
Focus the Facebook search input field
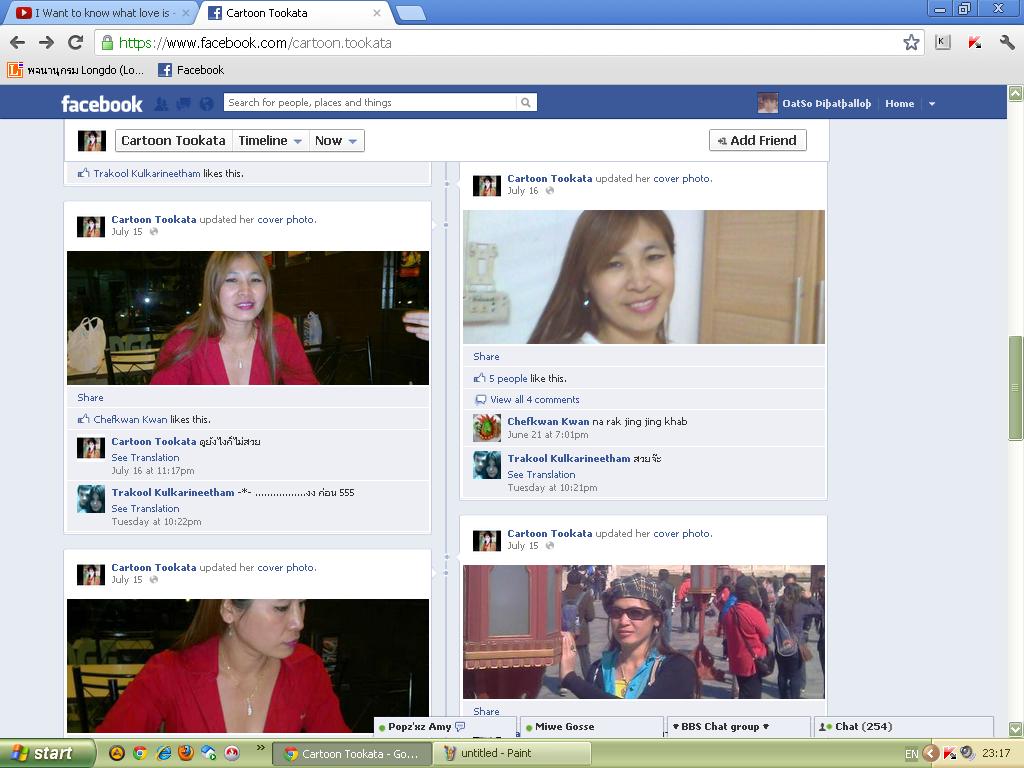tap(371, 103)
